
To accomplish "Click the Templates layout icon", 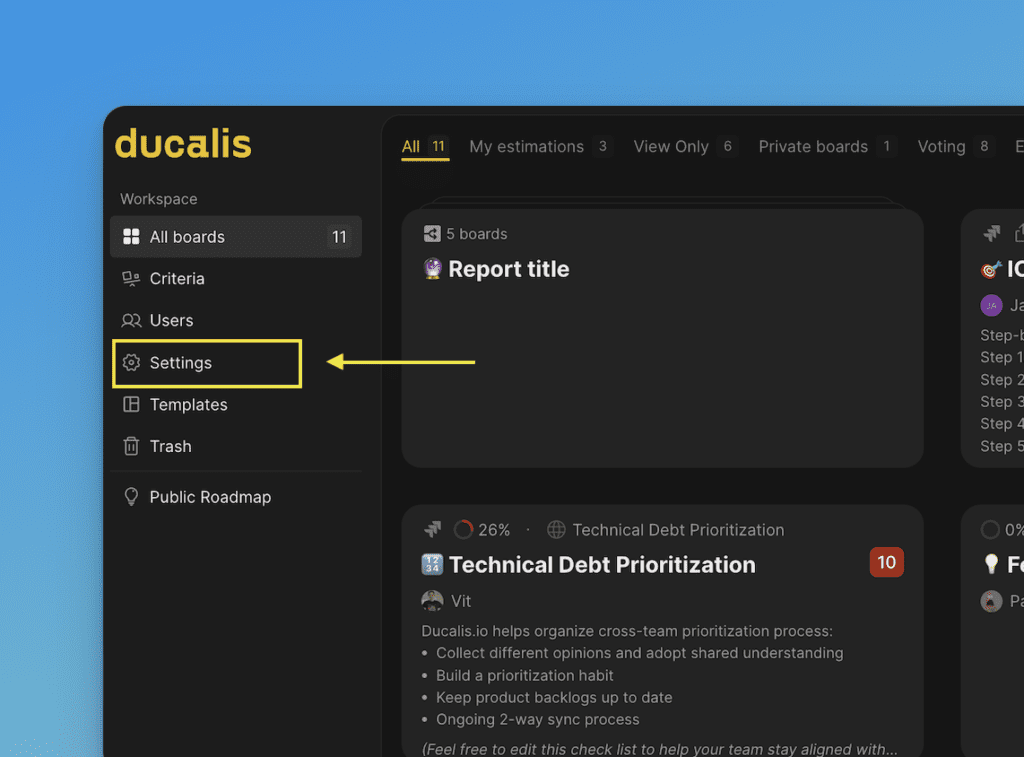I will pos(131,405).
